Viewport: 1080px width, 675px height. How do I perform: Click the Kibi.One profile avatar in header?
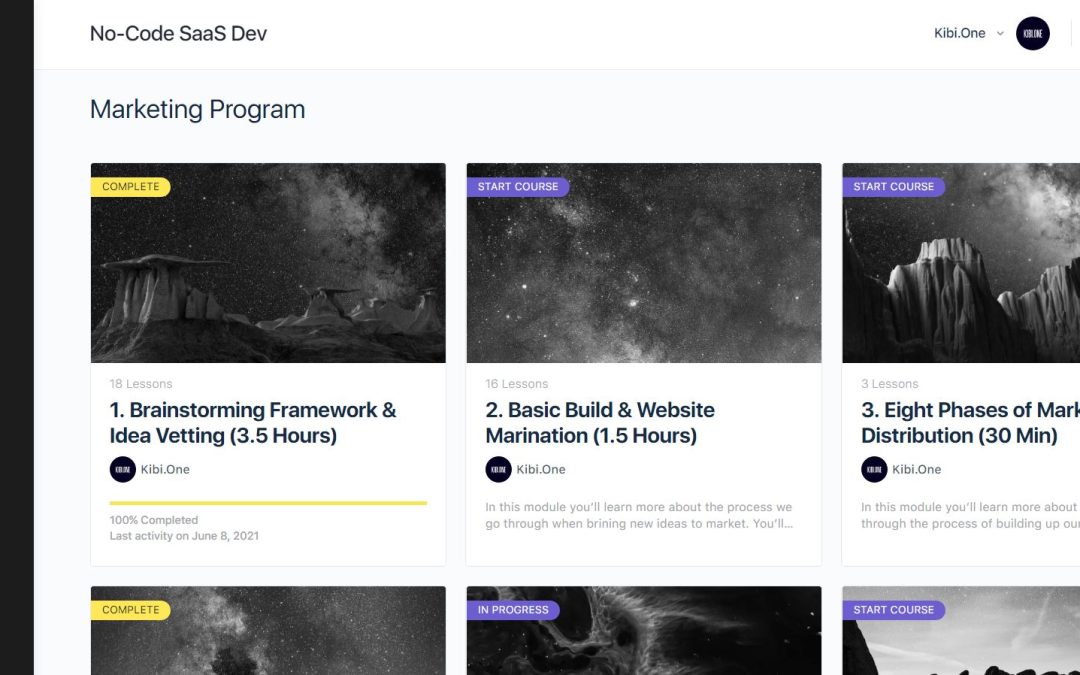tap(1032, 33)
